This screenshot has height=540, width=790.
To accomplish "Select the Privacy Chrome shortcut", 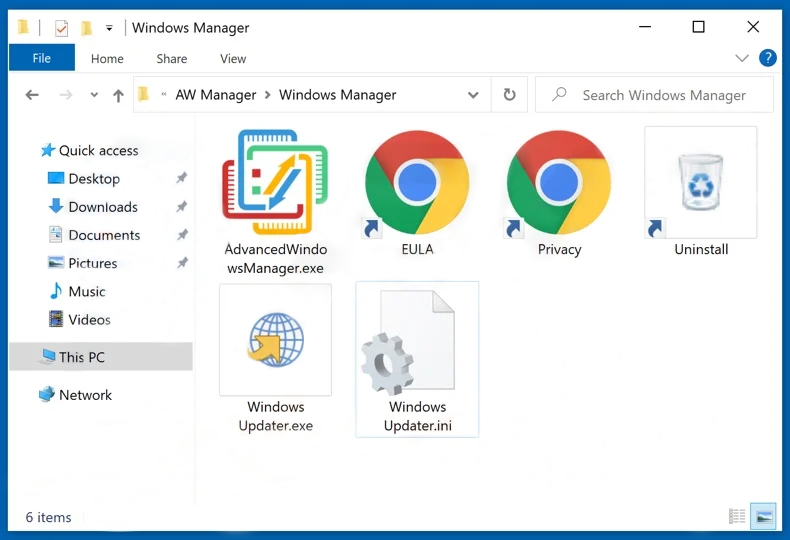I will [x=559, y=183].
